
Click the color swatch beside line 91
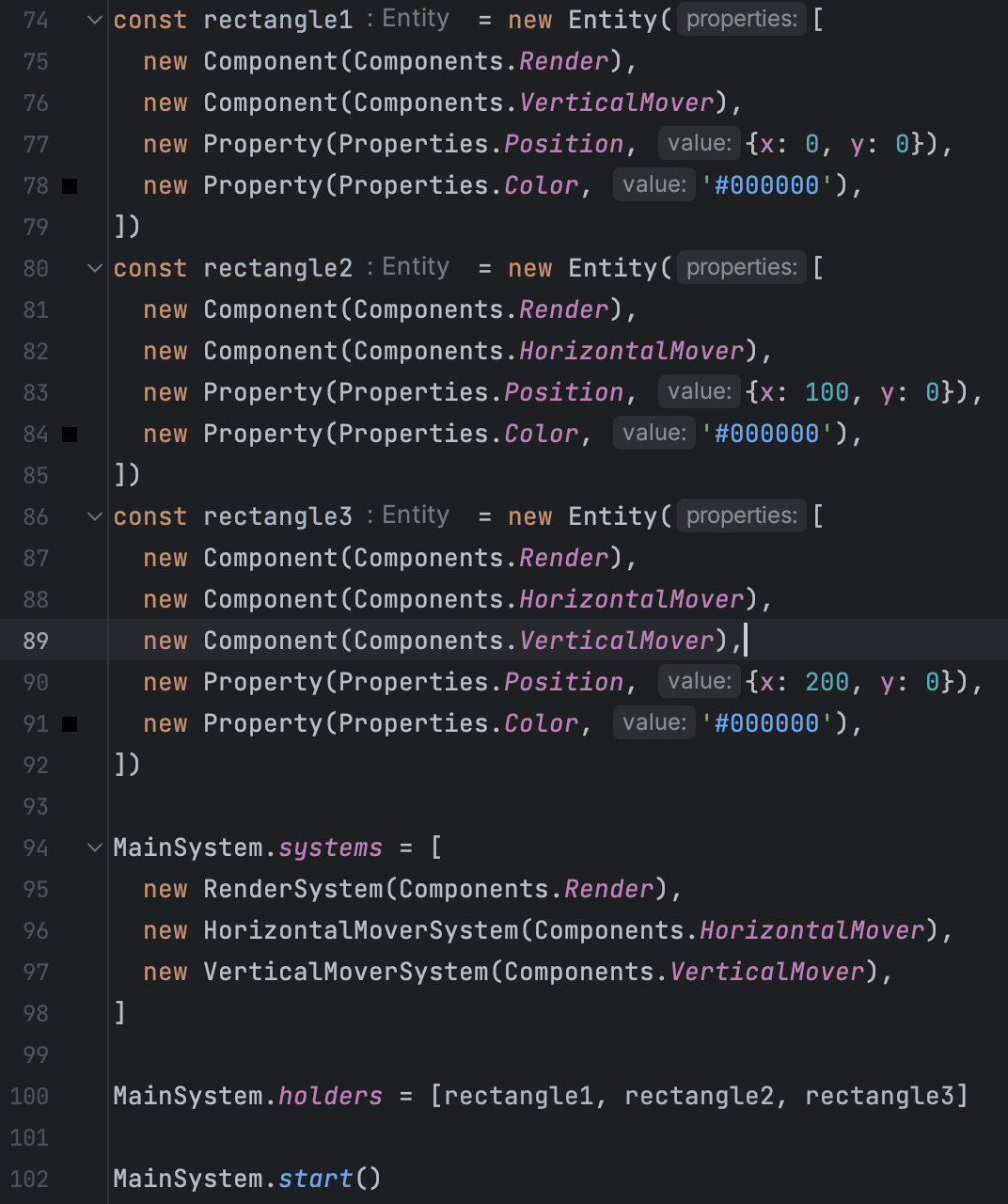70,724
